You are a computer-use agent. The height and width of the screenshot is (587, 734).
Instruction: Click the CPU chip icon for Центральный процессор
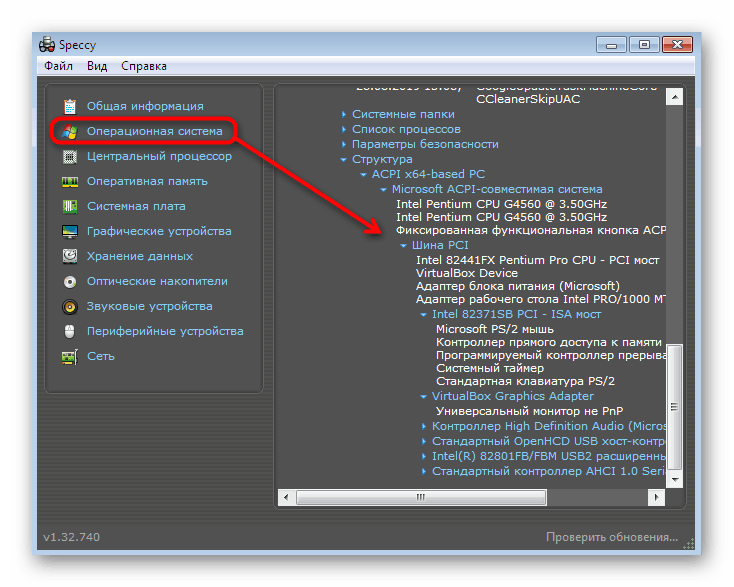tap(70, 156)
